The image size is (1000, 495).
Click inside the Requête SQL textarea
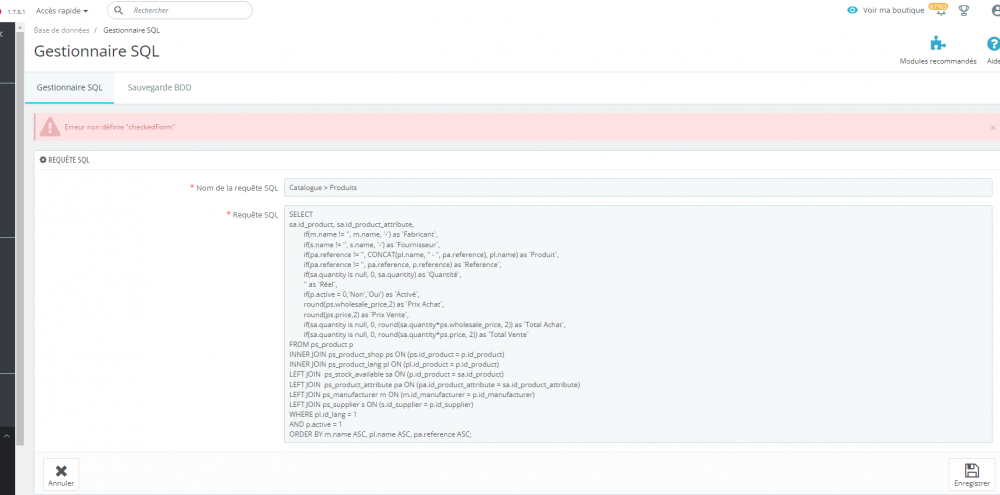(x=638, y=324)
